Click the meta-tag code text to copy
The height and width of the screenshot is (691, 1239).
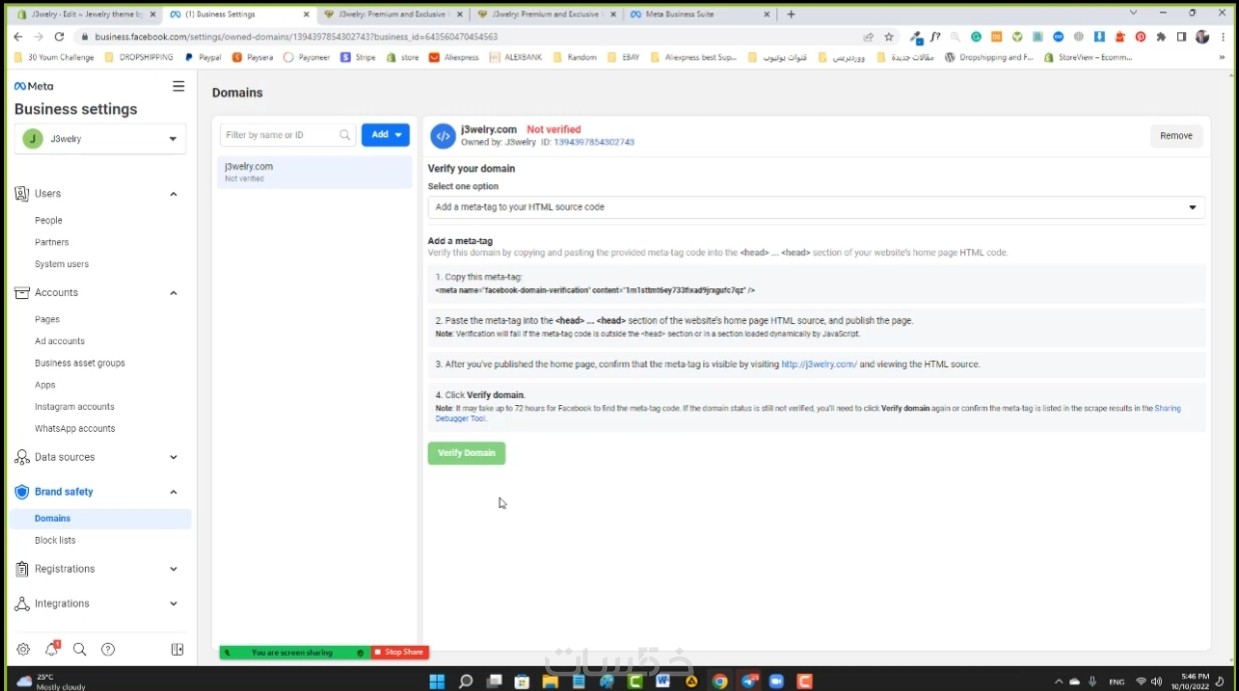tap(595, 290)
